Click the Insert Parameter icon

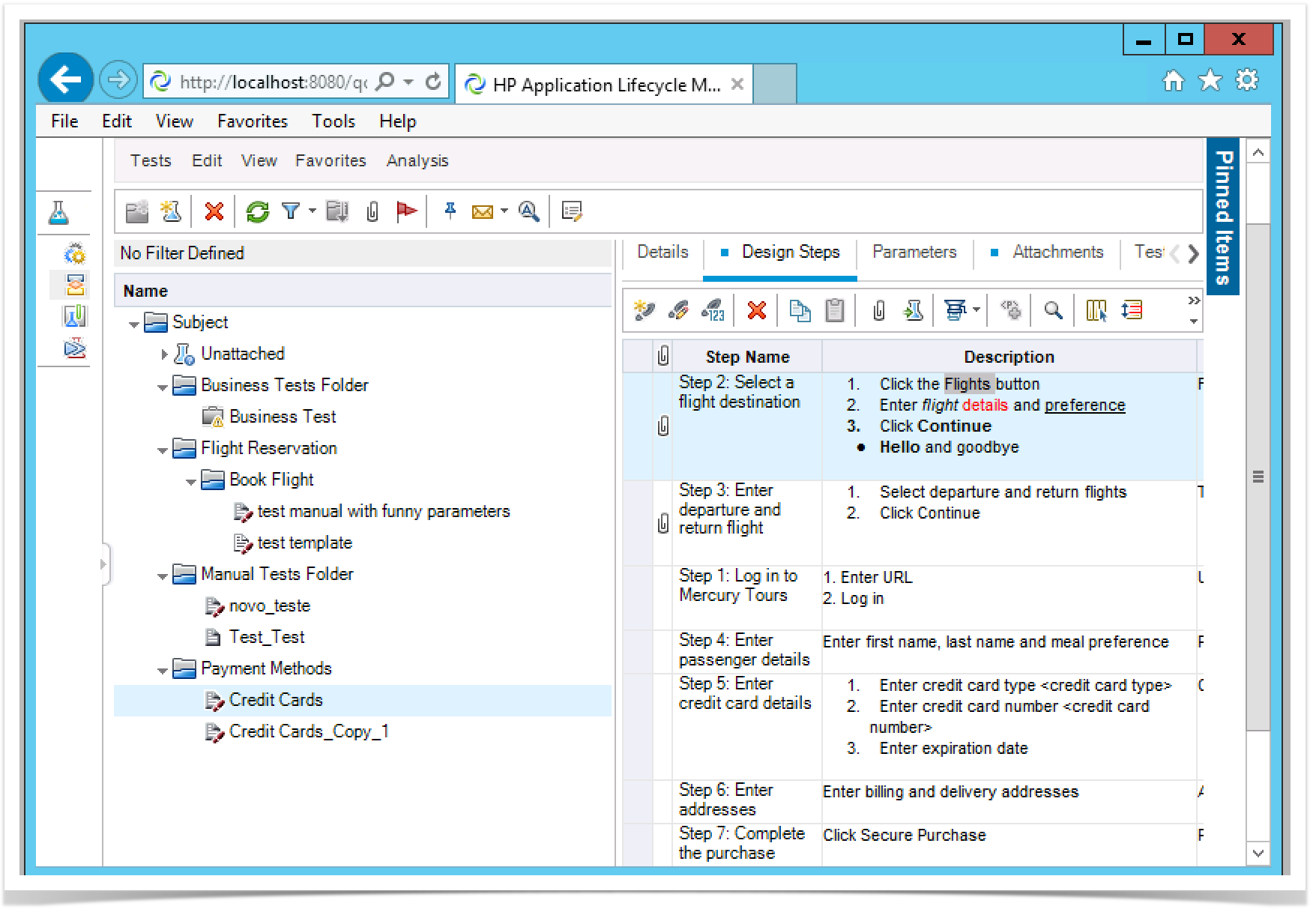tap(1010, 310)
